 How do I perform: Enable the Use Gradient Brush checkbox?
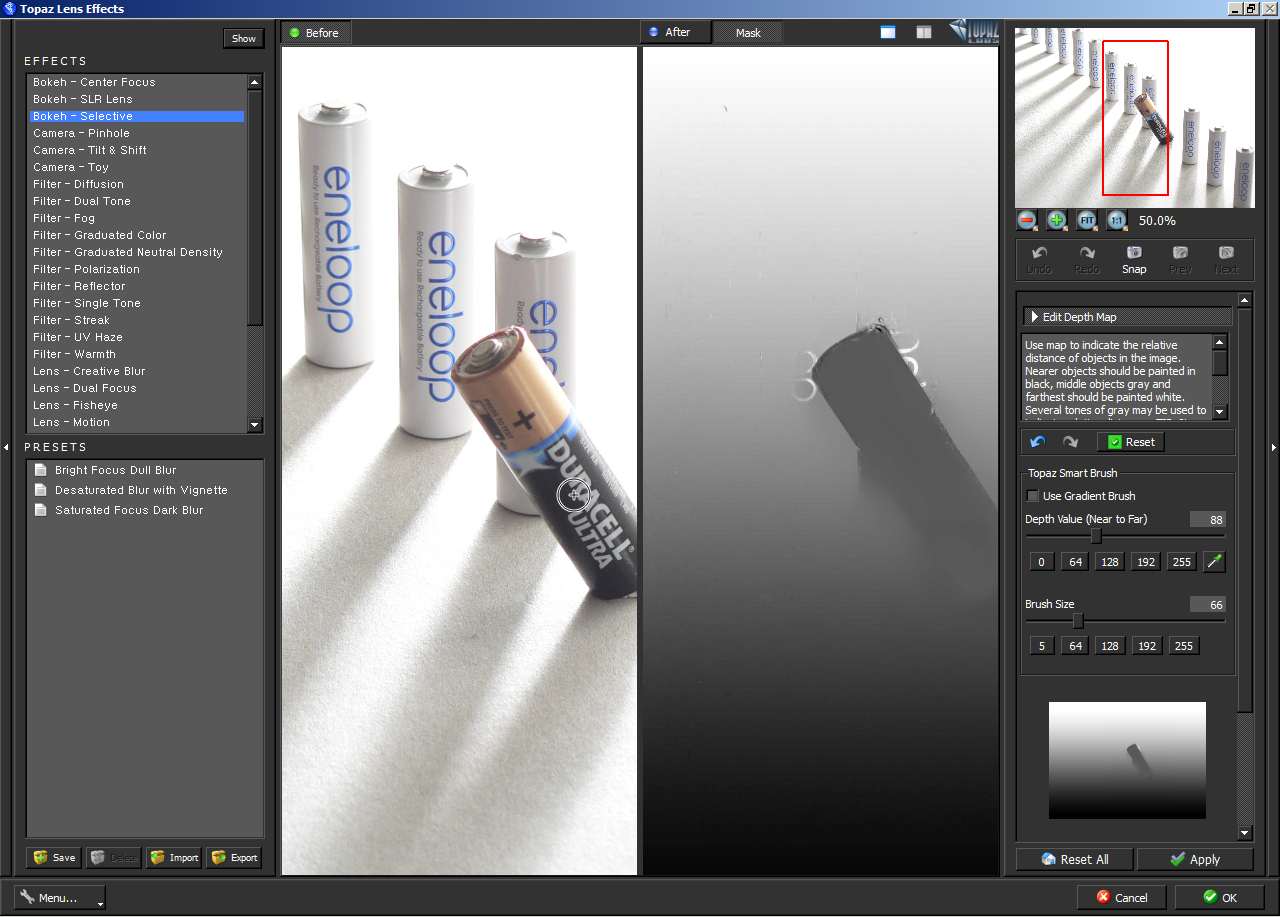(1033, 496)
